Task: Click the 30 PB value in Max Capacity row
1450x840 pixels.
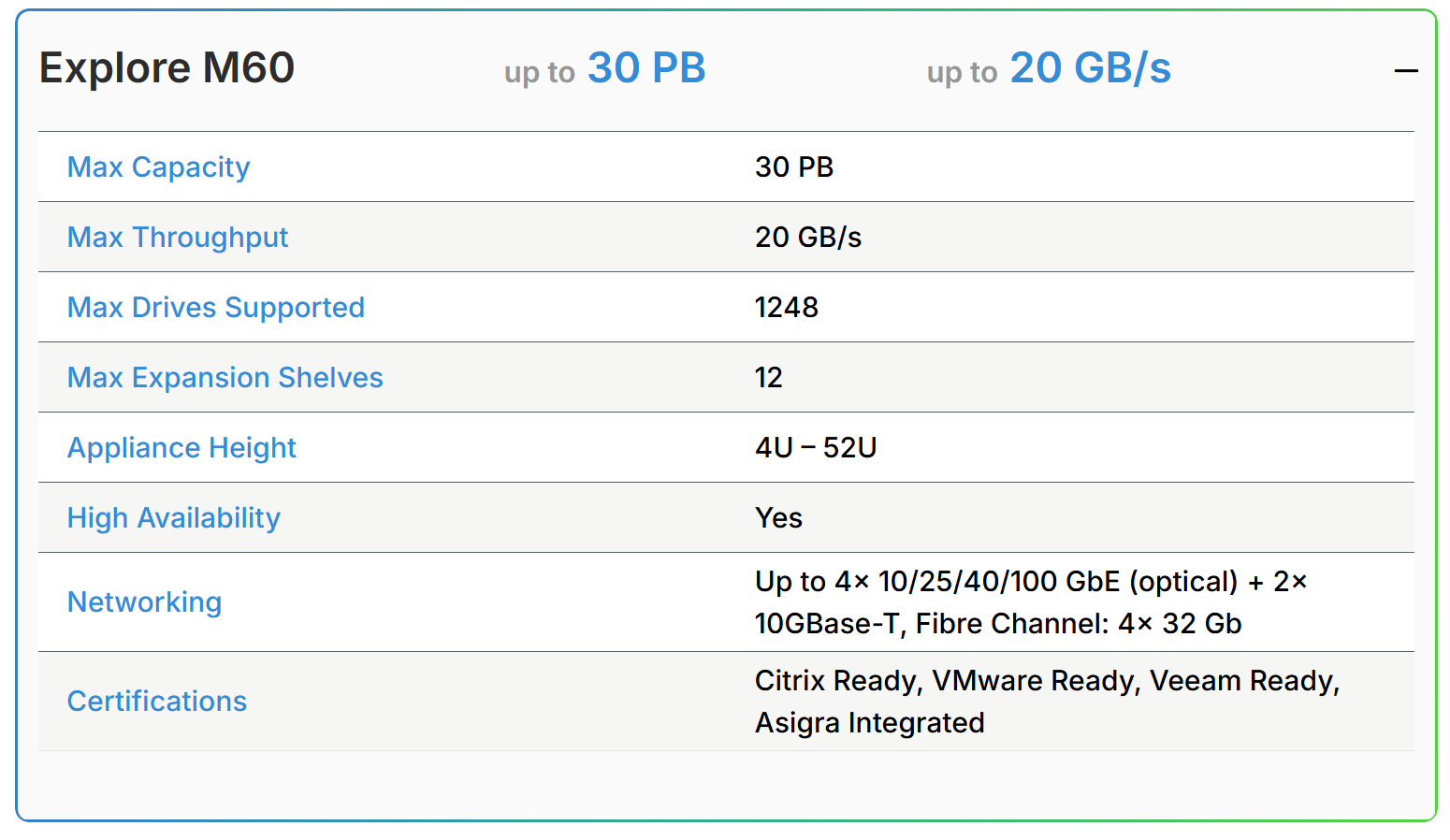Action: [793, 167]
